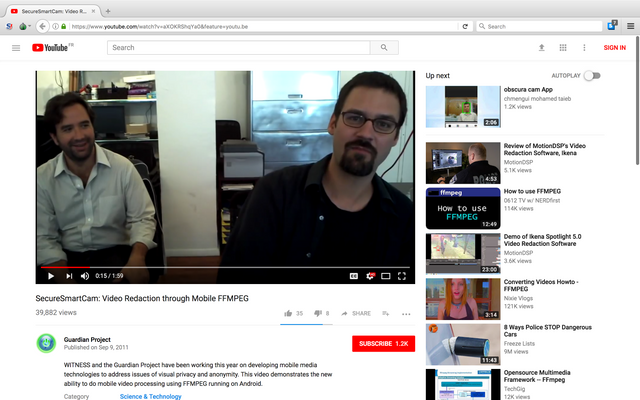Dislike the video thumbs down icon
Screen dimensions: 640x400
(x=318, y=313)
